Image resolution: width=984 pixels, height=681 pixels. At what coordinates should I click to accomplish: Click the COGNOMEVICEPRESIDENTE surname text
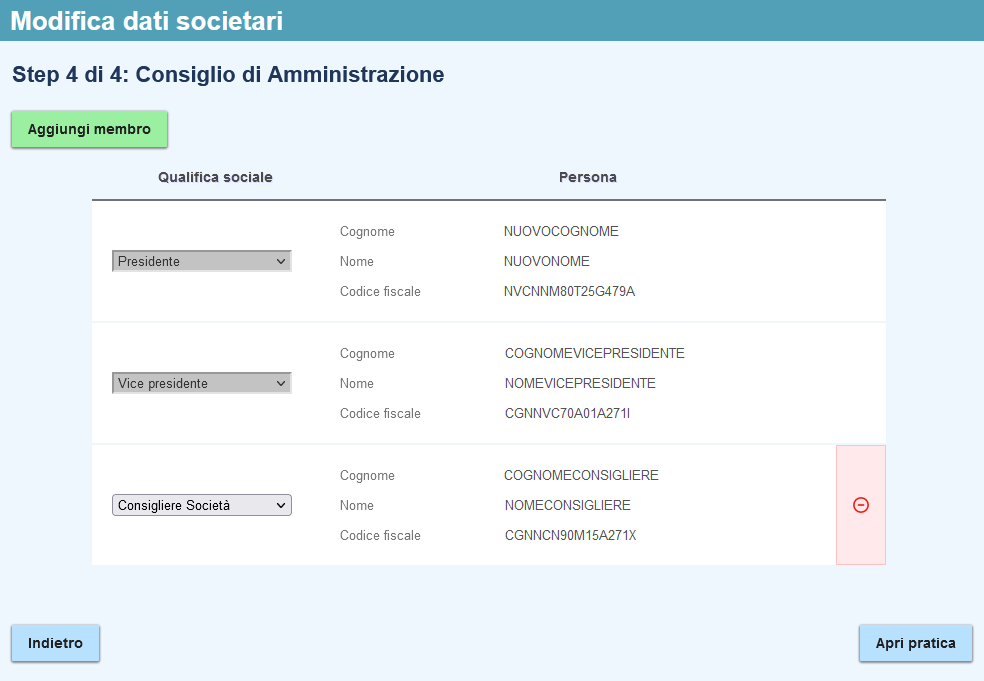(594, 353)
